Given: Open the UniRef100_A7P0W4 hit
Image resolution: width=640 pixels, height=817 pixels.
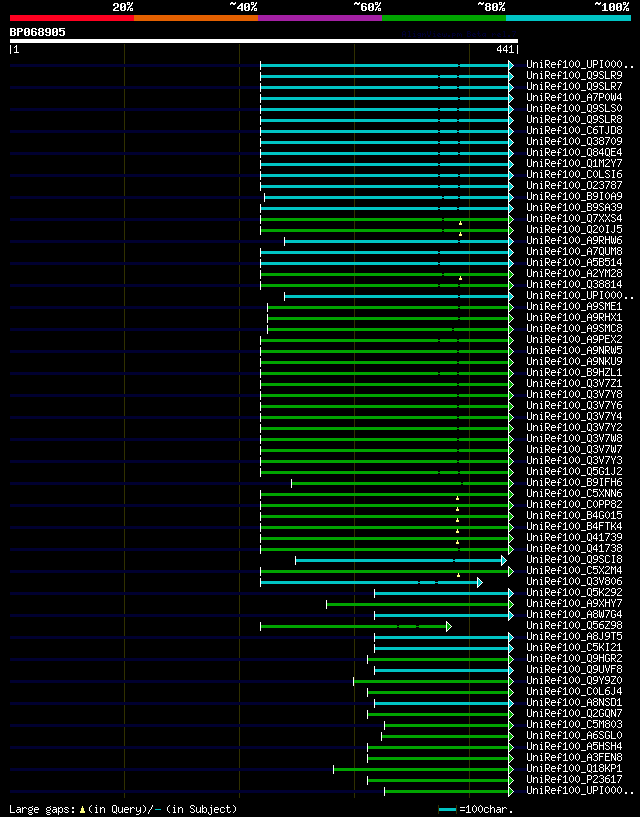Looking at the screenshot, I should click(574, 97).
